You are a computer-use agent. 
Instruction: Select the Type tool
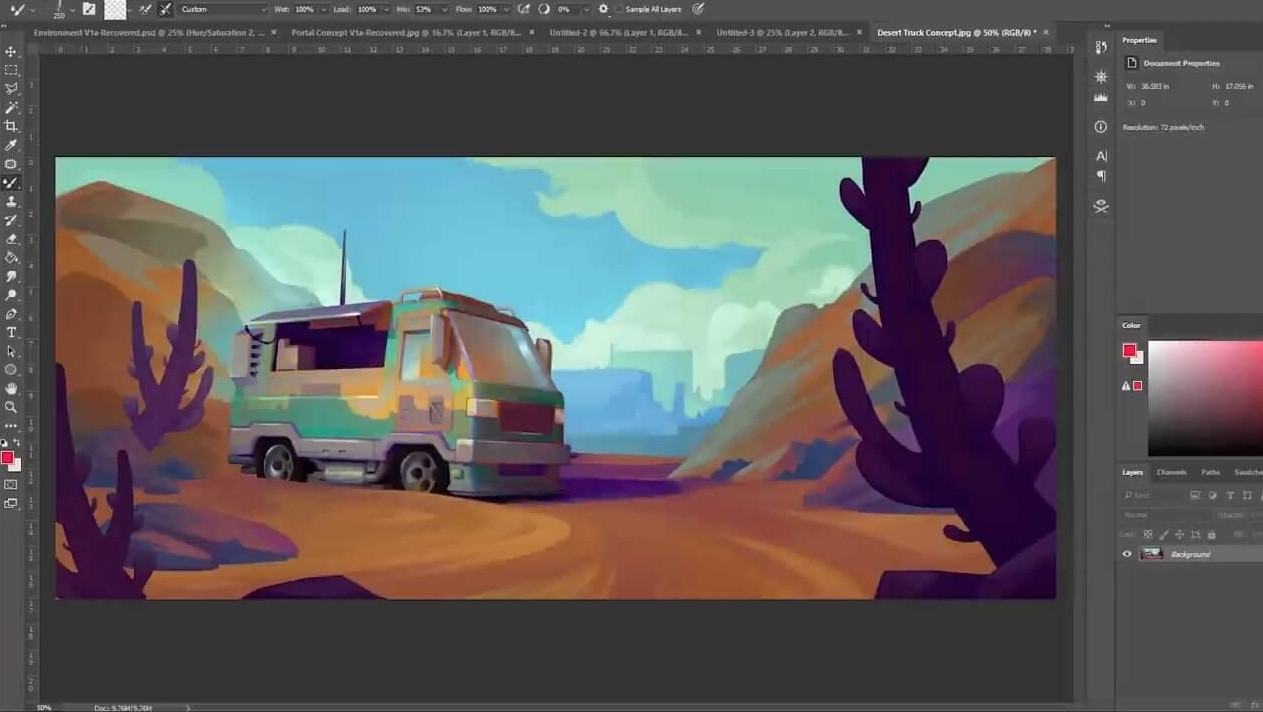pos(11,332)
